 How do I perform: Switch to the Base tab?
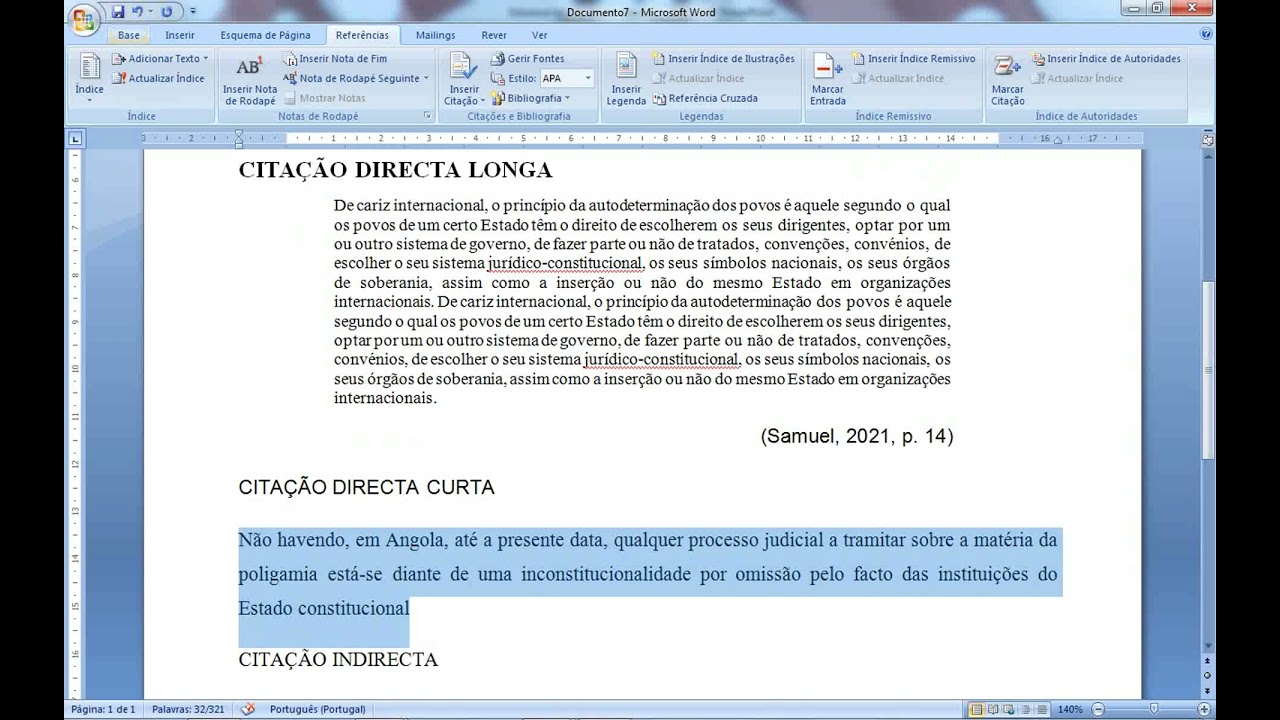[x=129, y=35]
